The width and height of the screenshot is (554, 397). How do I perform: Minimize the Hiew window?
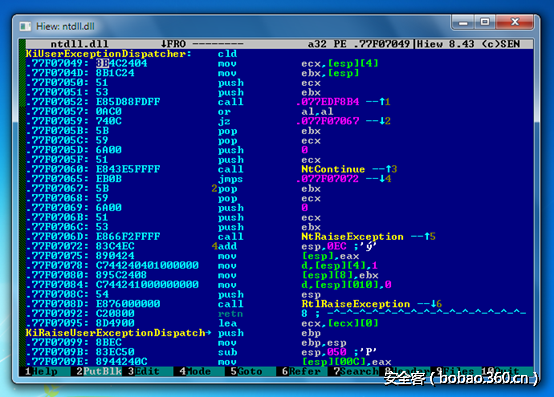click(463, 22)
